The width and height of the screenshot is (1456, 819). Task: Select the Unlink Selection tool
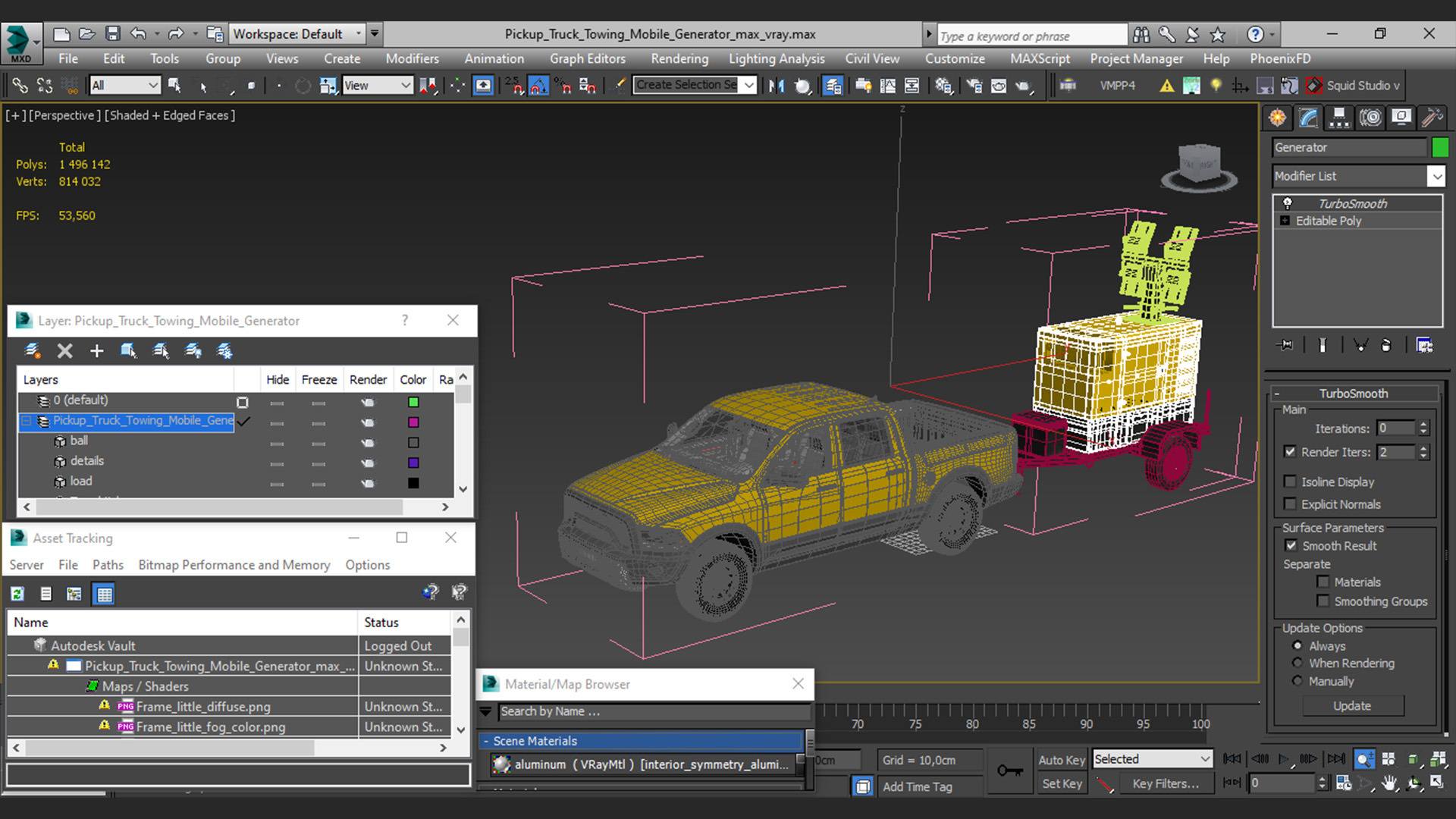click(45, 86)
